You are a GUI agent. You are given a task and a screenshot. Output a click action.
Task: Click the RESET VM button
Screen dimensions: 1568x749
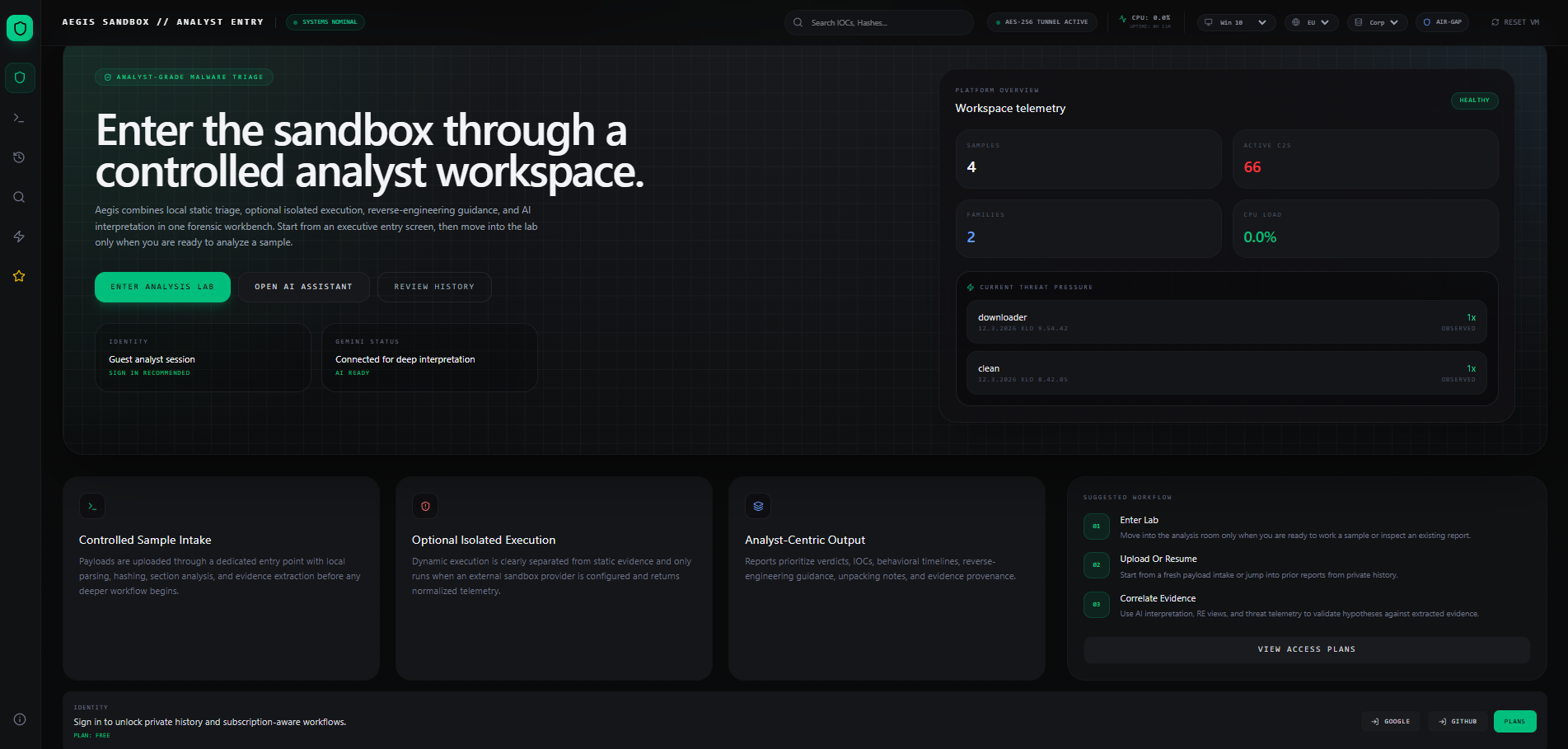[x=1515, y=22]
